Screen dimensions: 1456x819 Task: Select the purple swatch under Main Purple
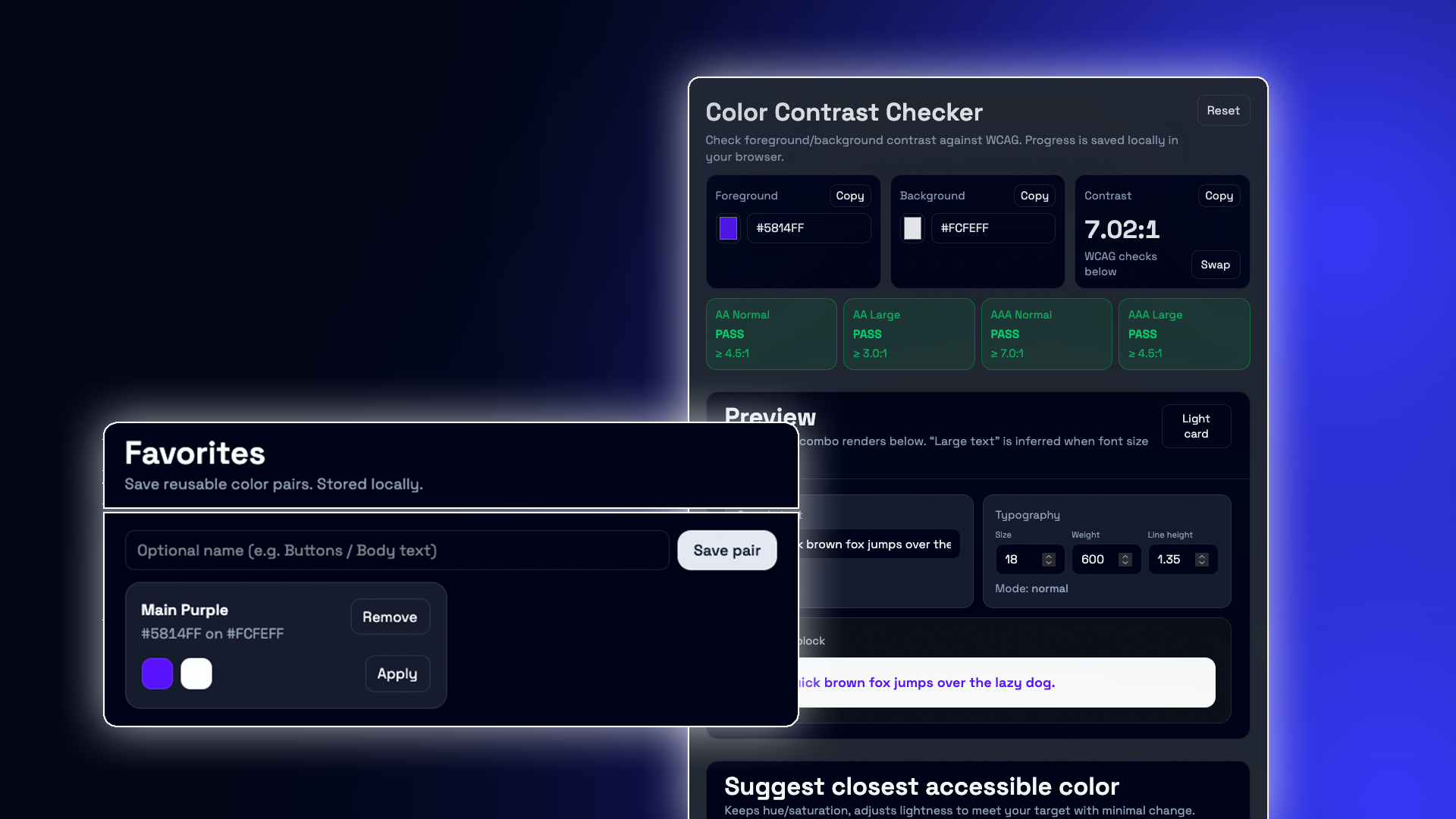pyautogui.click(x=157, y=673)
